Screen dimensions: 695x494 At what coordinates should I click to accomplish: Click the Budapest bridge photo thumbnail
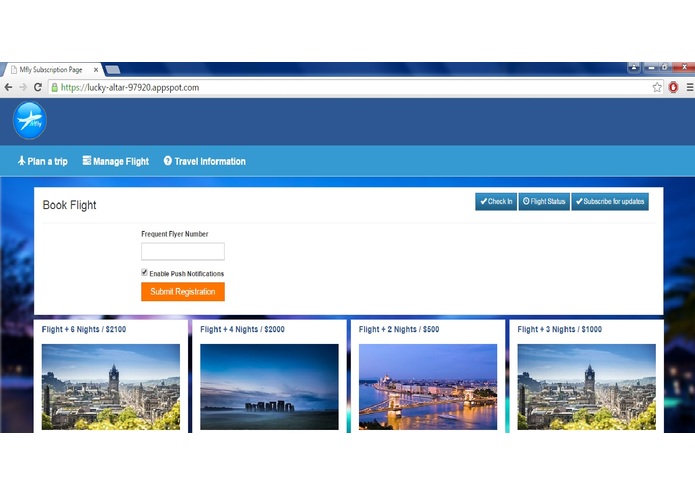(428, 387)
